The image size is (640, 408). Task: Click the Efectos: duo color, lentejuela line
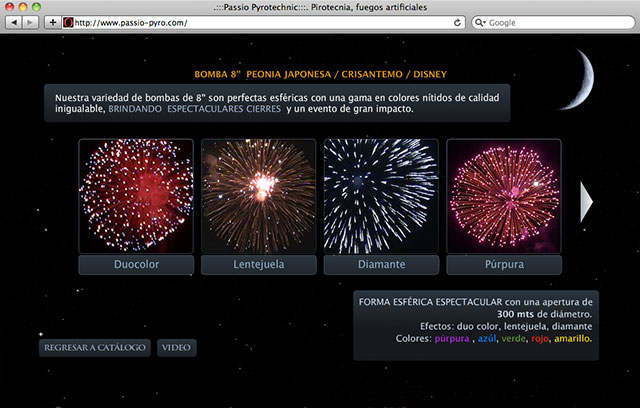506,326
